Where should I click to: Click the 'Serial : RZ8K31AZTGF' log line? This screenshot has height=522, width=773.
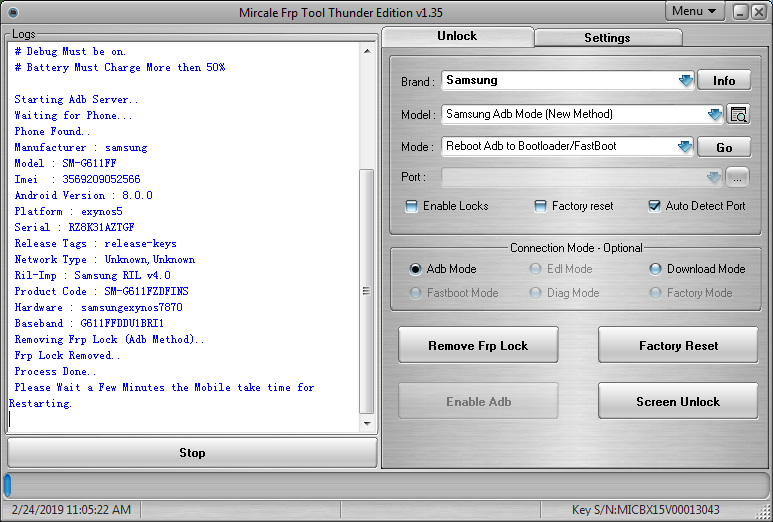pyautogui.click(x=74, y=227)
